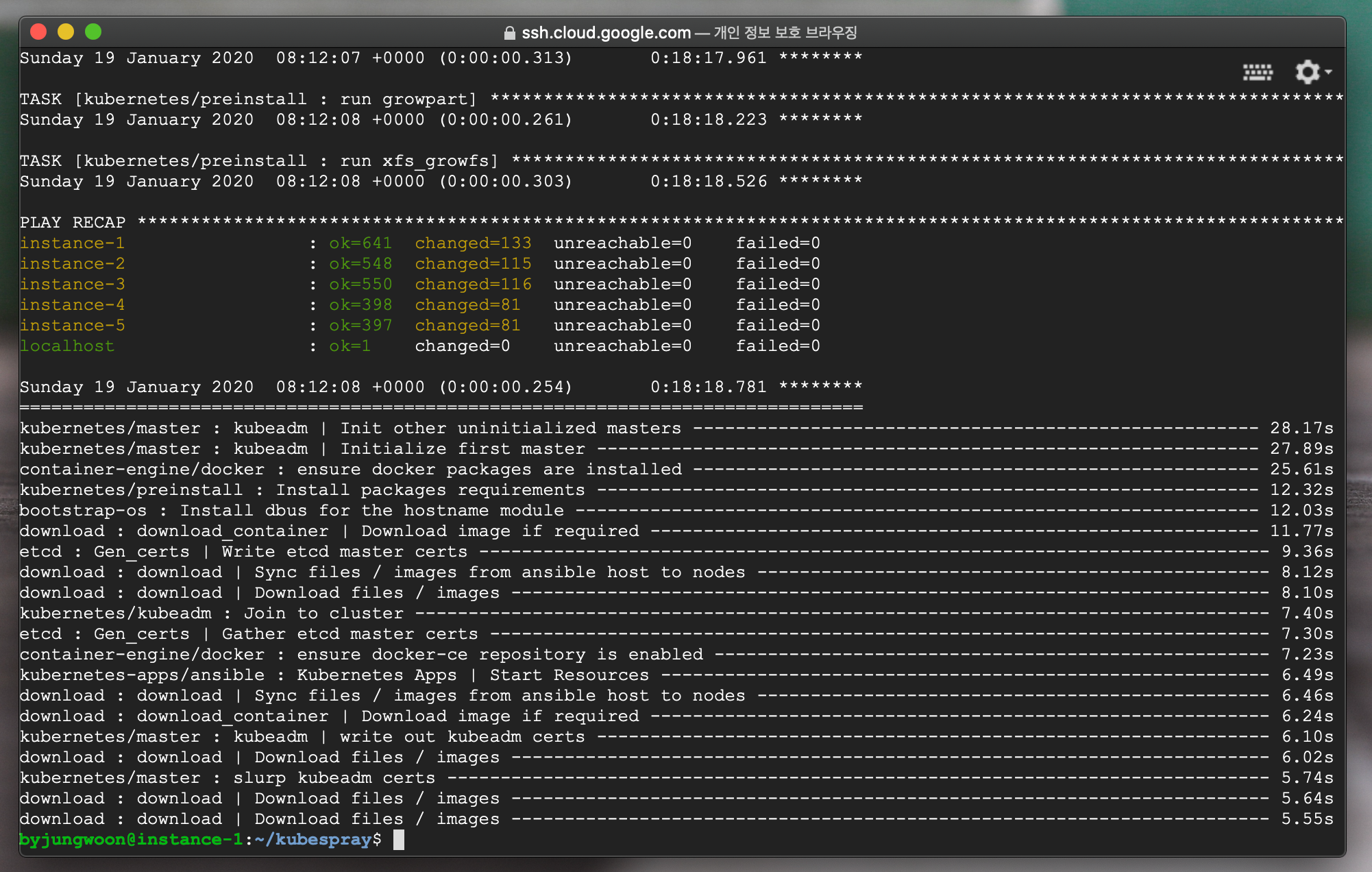Close the SSH window with red button

pos(39,32)
